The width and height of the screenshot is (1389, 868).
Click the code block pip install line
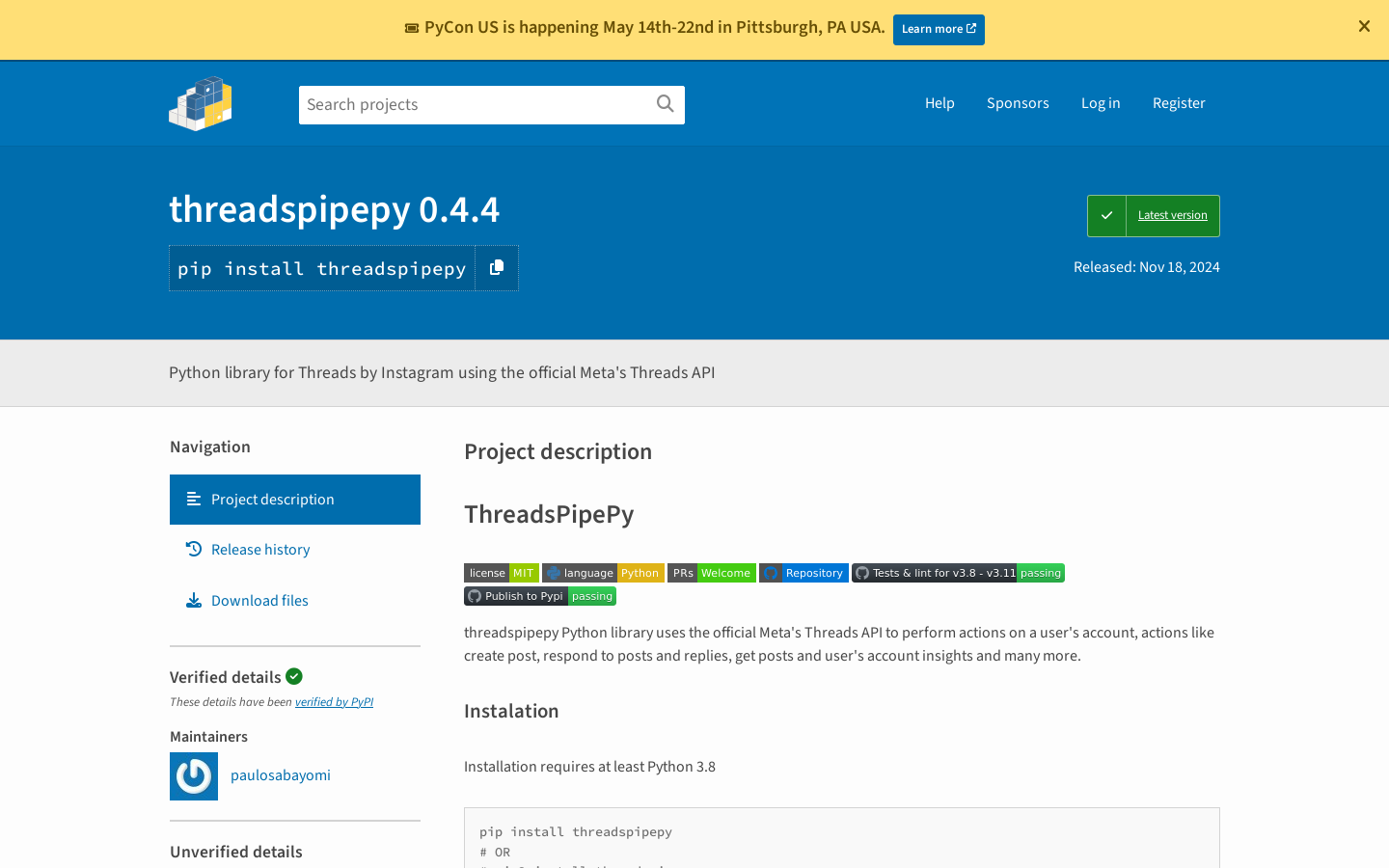point(576,831)
